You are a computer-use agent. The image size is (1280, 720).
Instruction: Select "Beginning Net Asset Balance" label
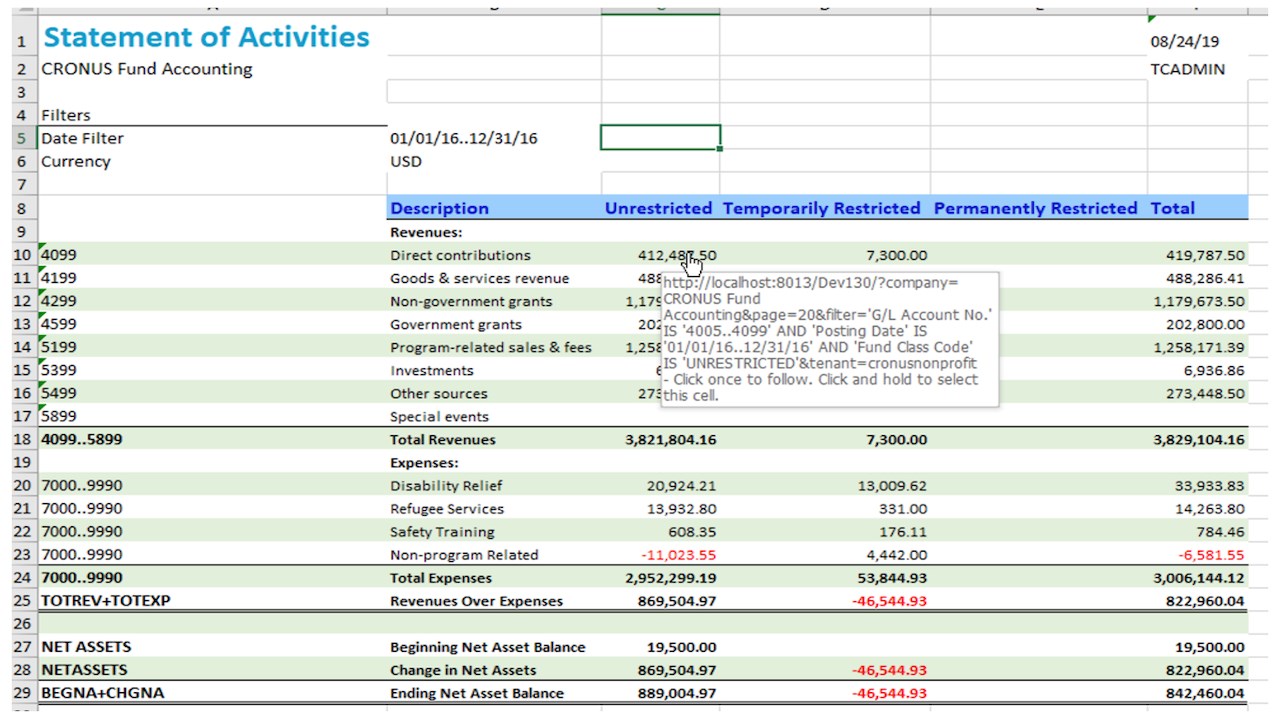coord(488,647)
